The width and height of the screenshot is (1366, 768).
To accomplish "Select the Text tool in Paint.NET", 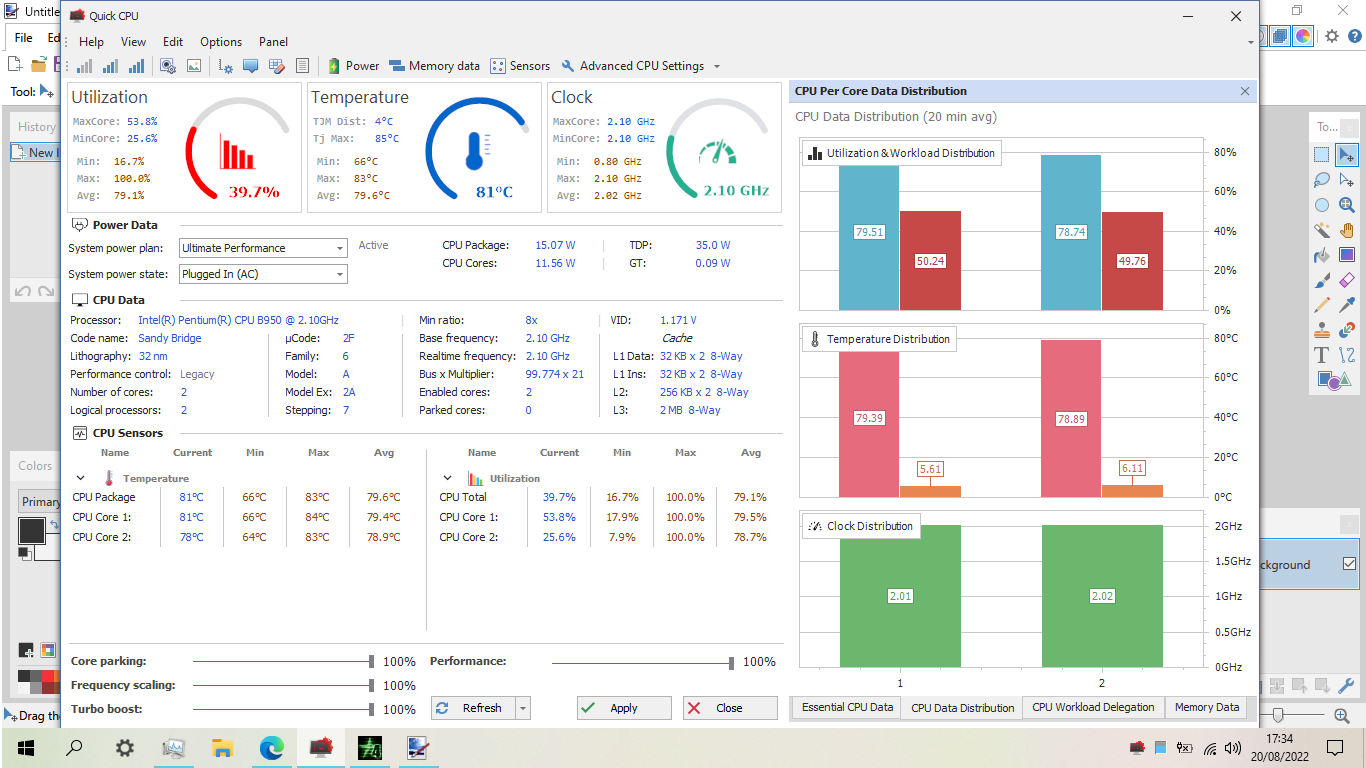I will (x=1322, y=355).
